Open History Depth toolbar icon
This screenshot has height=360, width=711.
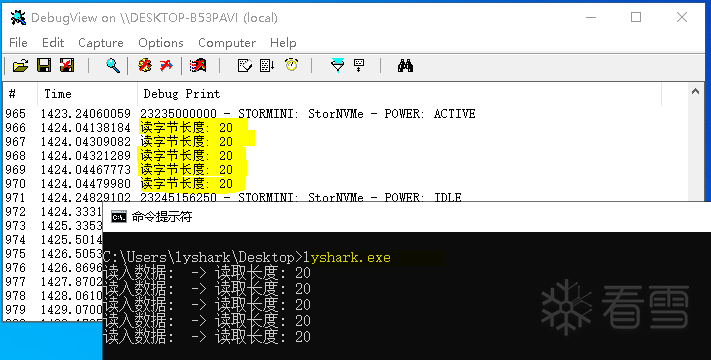click(359, 66)
